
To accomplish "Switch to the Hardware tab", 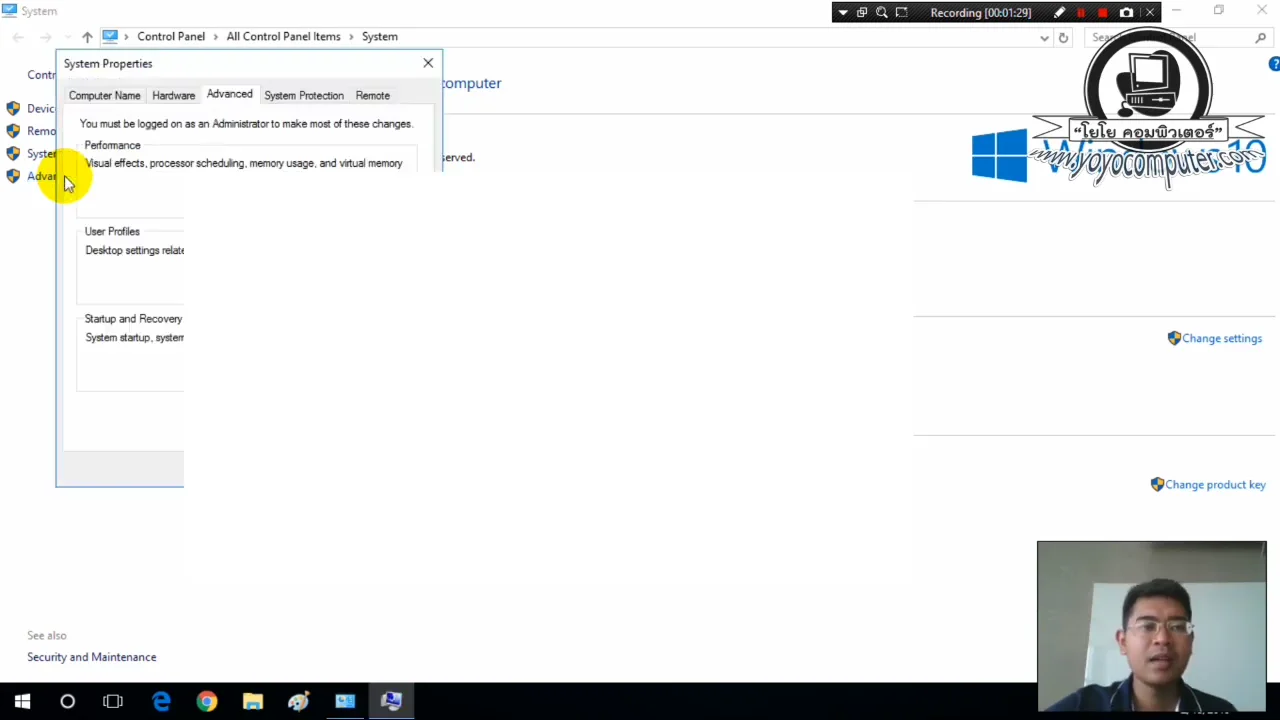I will 173,95.
